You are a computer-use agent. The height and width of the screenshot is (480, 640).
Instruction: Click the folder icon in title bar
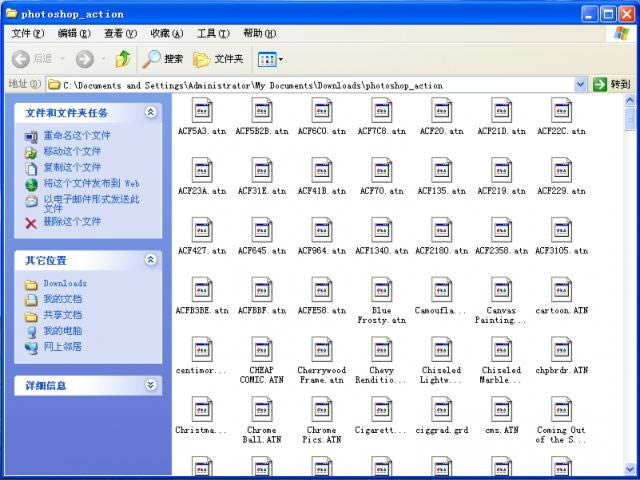coord(11,13)
